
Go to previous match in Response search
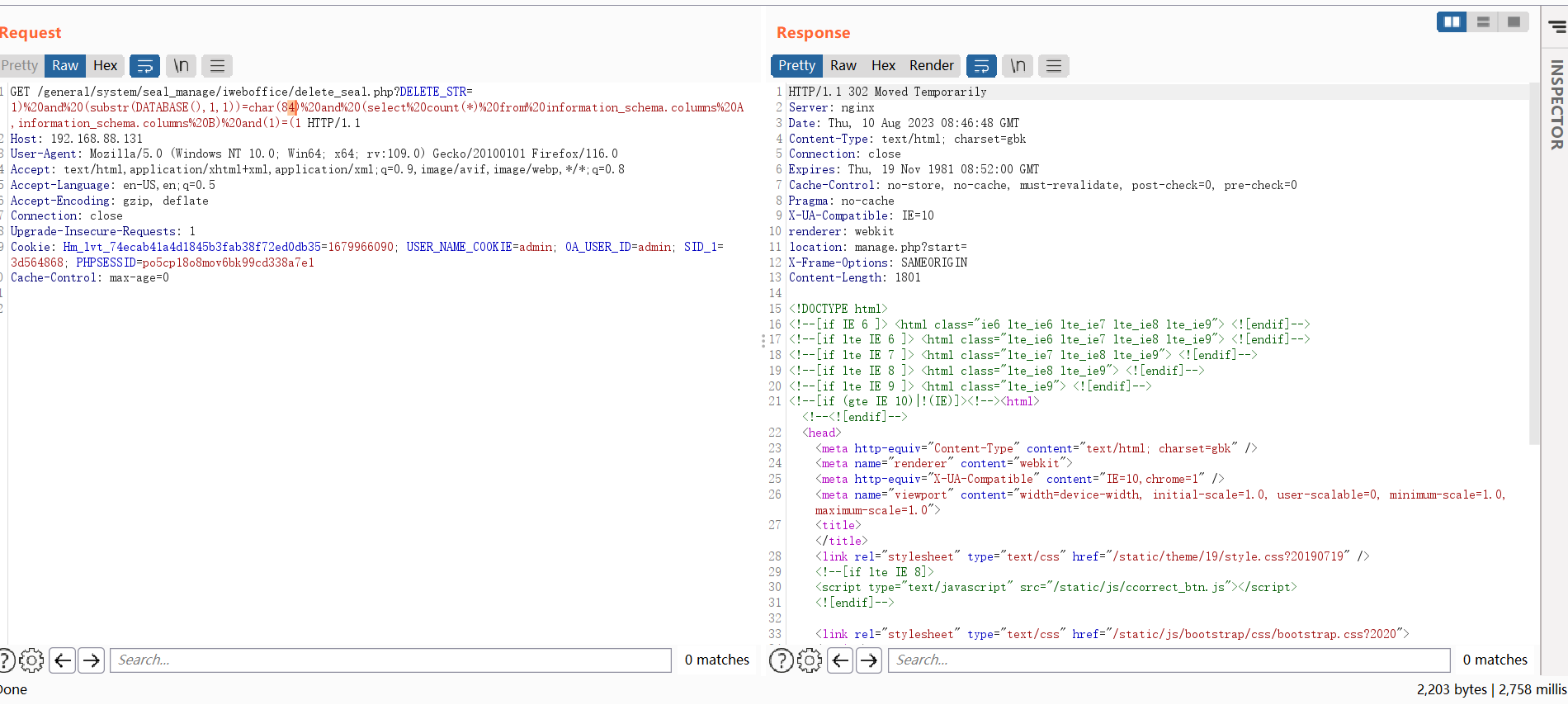[840, 660]
